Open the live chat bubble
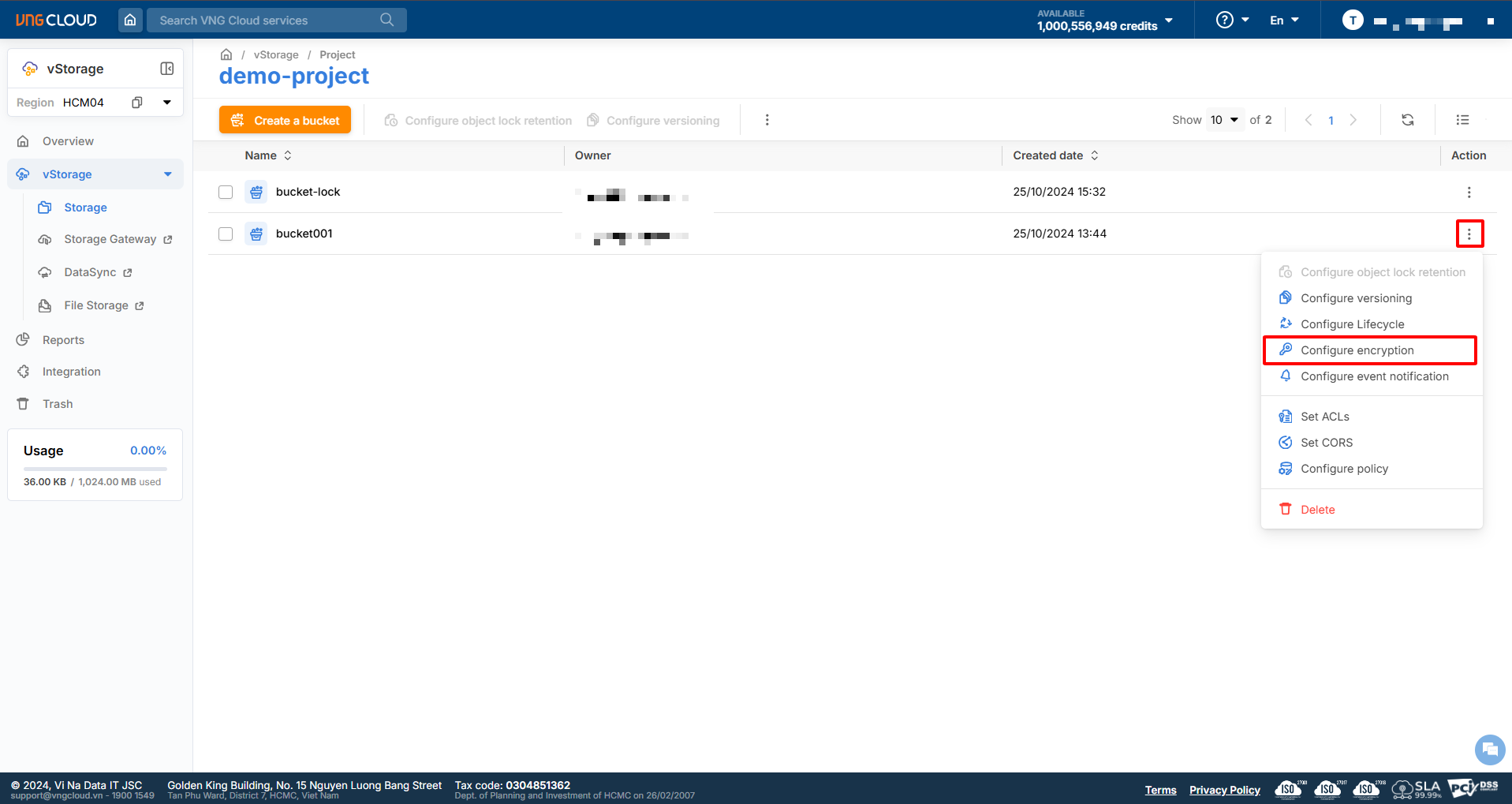Viewport: 1512px width, 804px height. [1489, 749]
